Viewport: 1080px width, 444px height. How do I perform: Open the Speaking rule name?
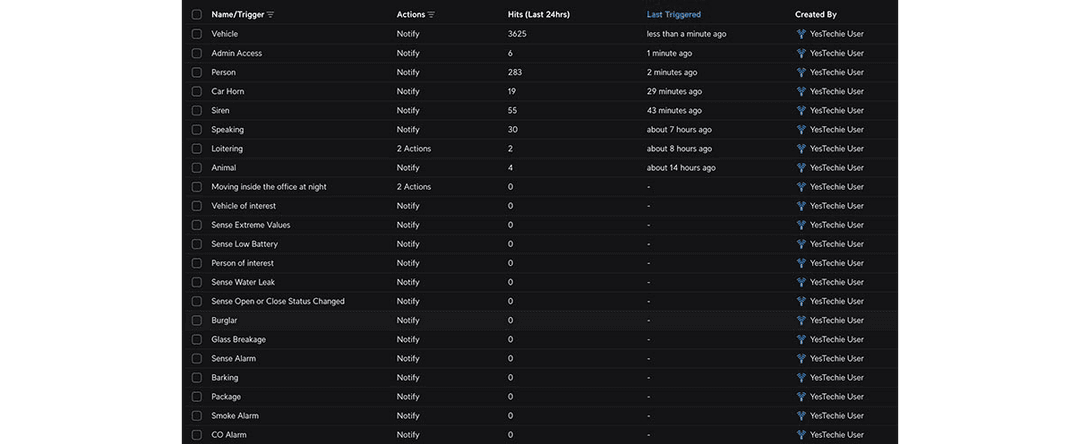tap(227, 129)
